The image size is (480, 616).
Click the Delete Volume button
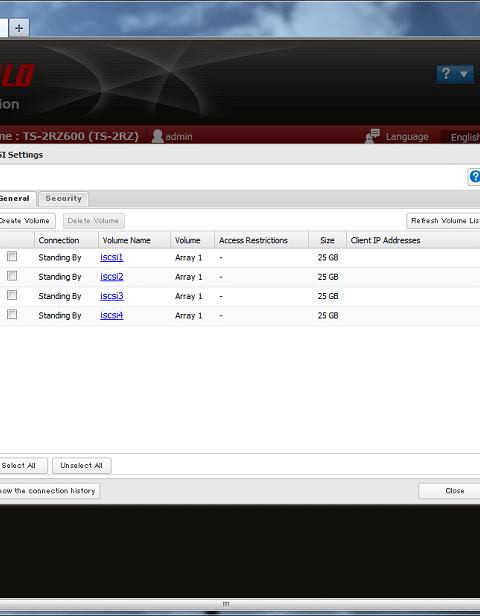pos(93,221)
